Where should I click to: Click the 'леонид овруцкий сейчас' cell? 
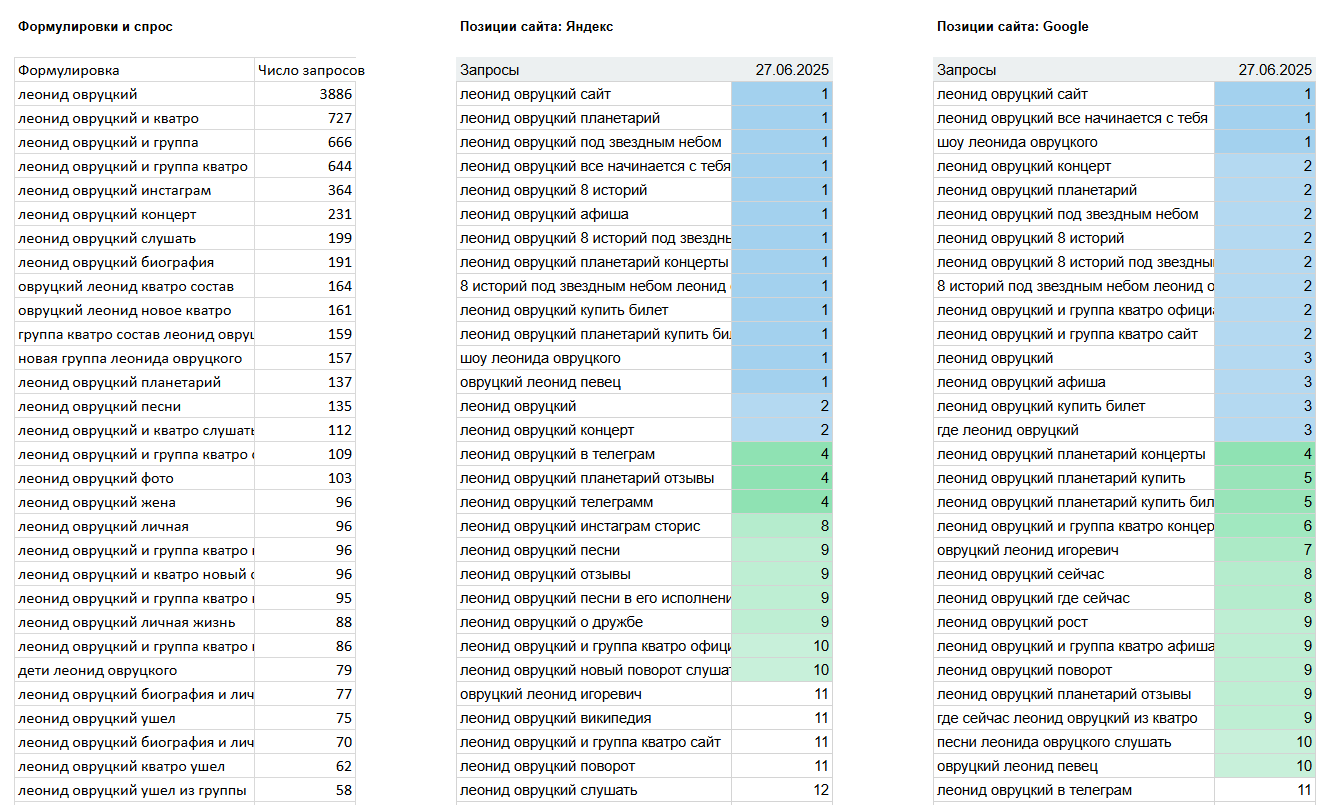pyautogui.click(x=1074, y=574)
